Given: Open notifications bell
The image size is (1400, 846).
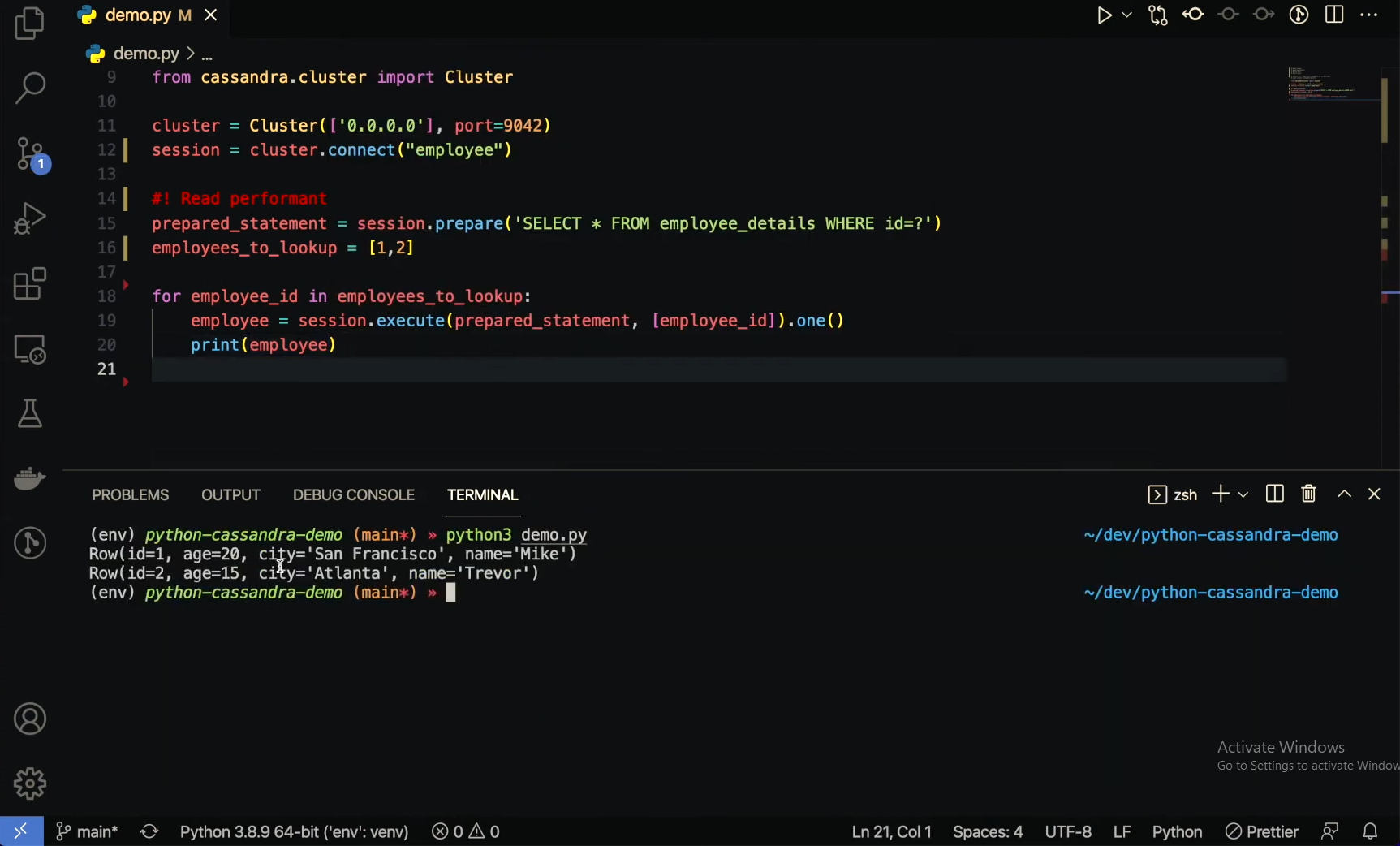Looking at the screenshot, I should (1371, 831).
